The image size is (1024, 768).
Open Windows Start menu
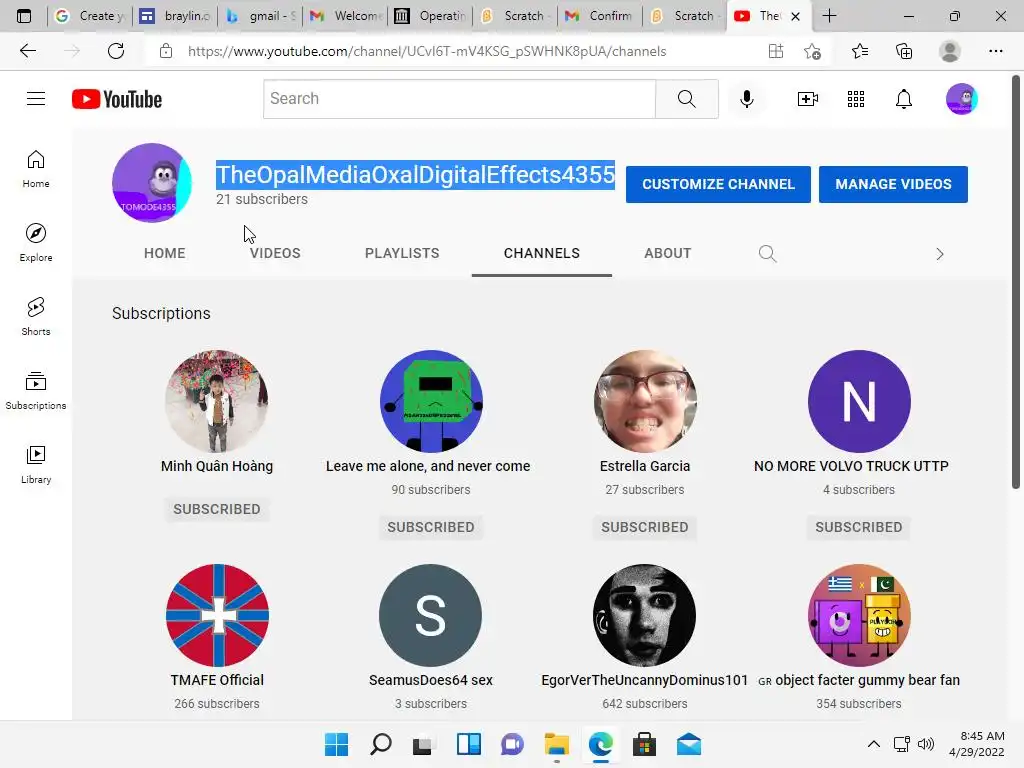[x=336, y=744]
